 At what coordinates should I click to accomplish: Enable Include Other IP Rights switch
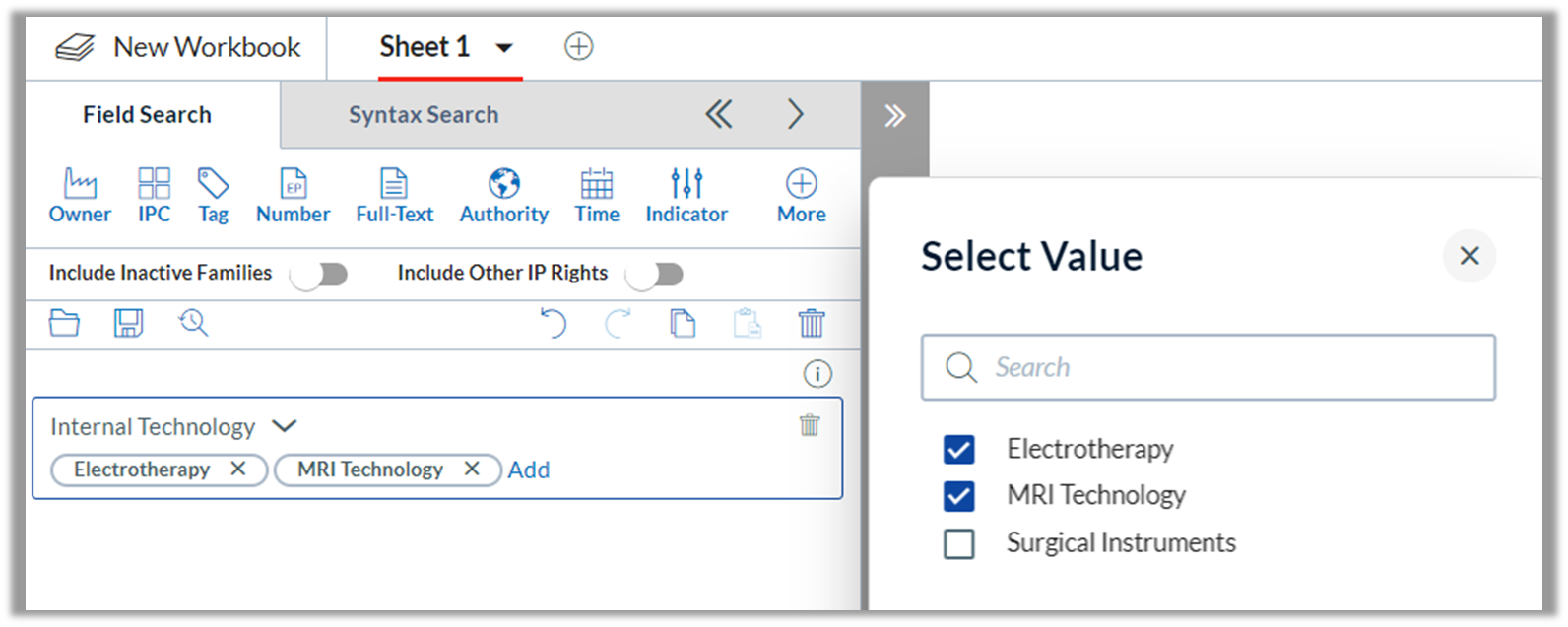tap(654, 274)
